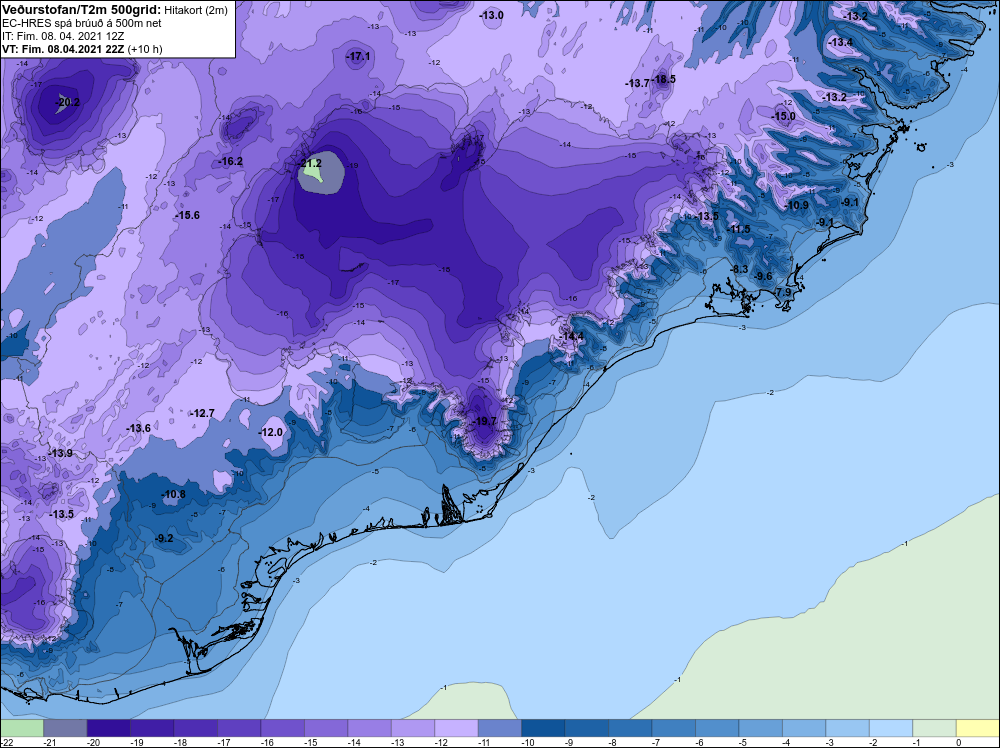Screen dimensions: 1000x748
Task: Click the -13.6 temperature reading
Action: [x=138, y=429]
